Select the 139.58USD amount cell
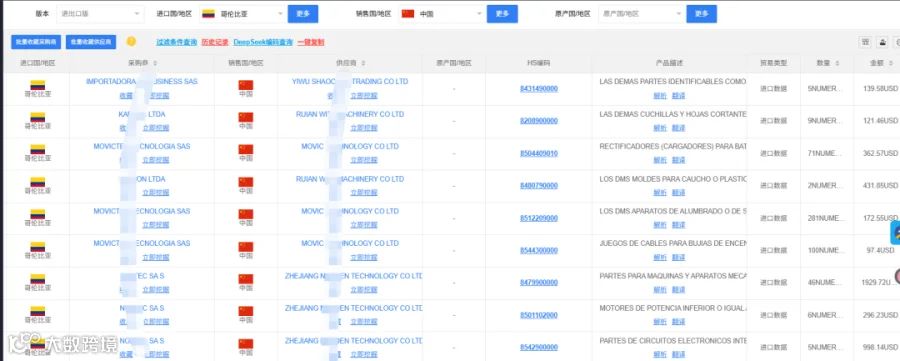Screen dimensions: 900x361 (x=880, y=89)
